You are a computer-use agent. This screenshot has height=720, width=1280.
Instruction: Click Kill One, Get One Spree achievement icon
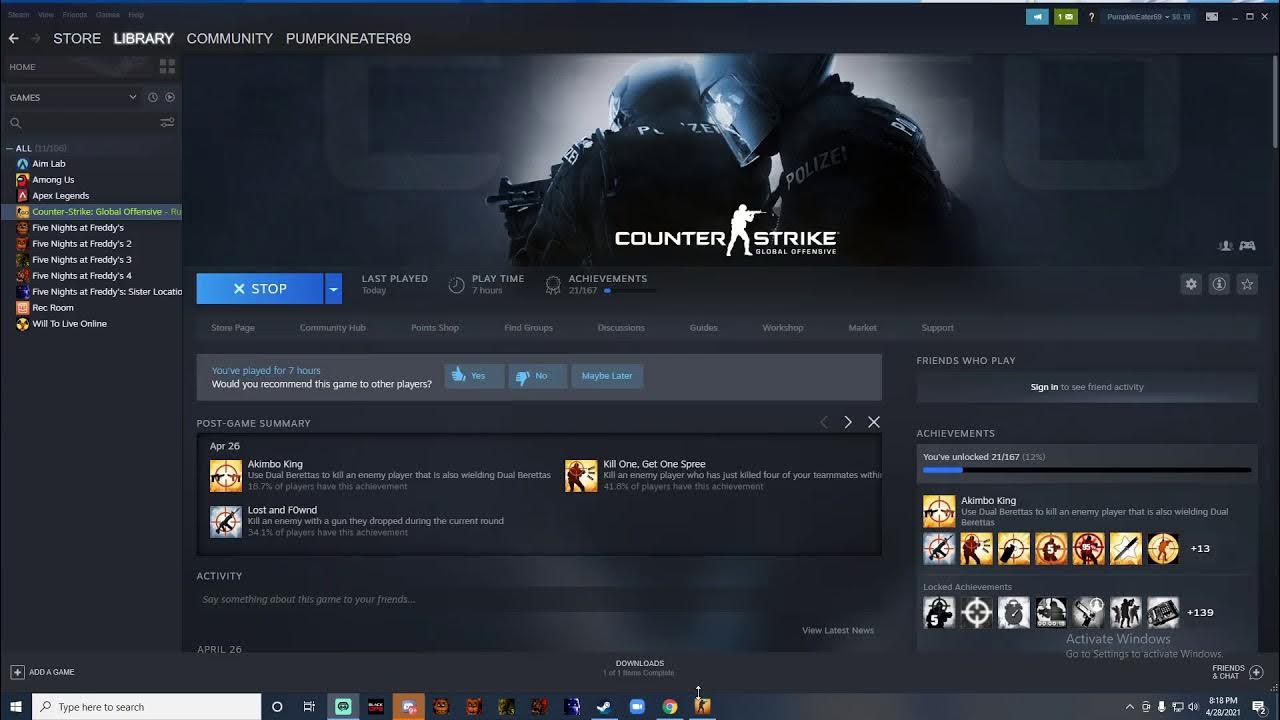click(x=581, y=476)
